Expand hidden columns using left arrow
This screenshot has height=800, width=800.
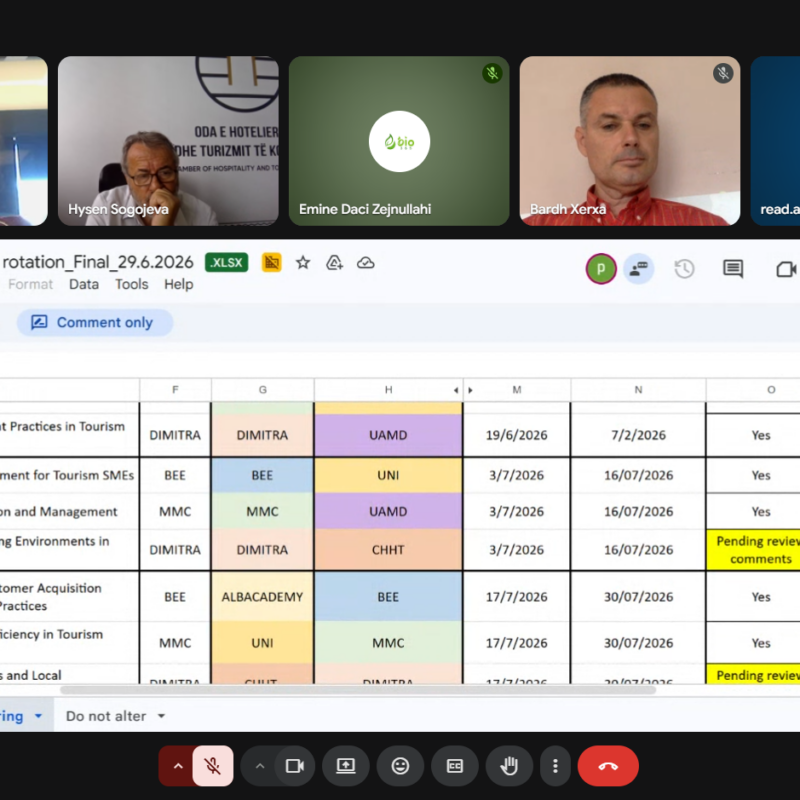click(x=456, y=390)
